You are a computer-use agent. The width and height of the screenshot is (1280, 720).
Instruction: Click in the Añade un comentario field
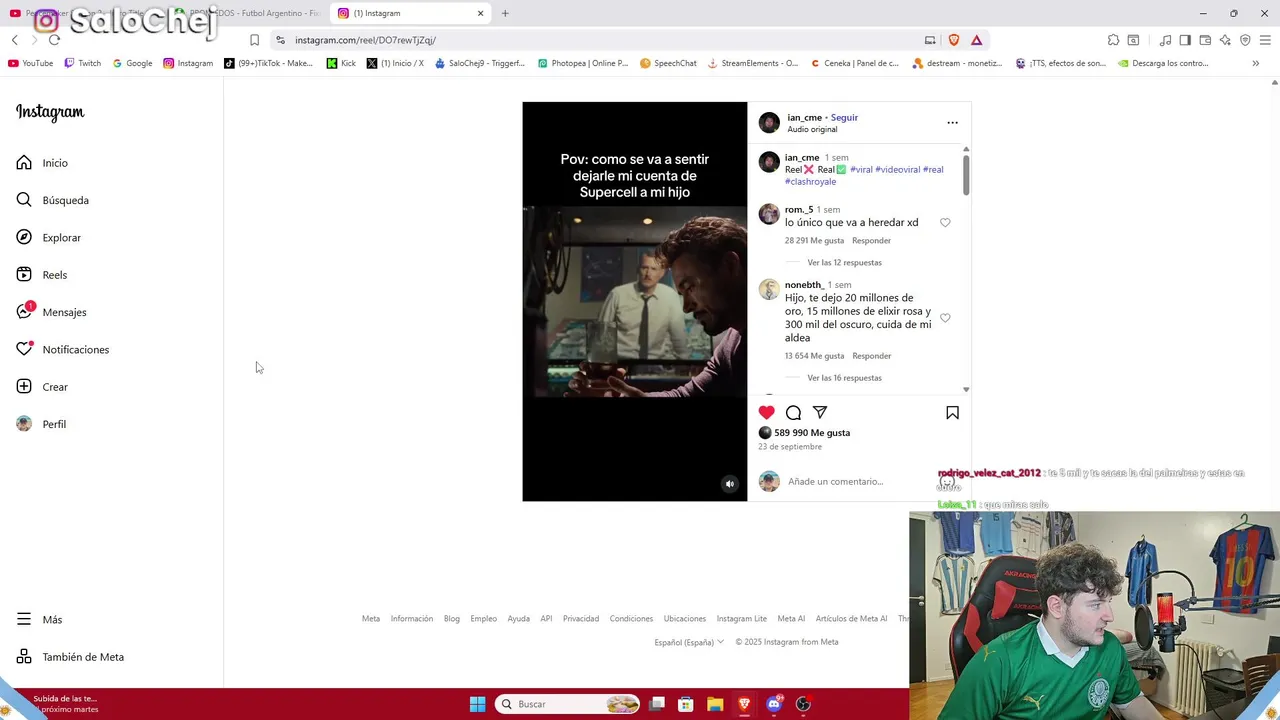point(835,482)
